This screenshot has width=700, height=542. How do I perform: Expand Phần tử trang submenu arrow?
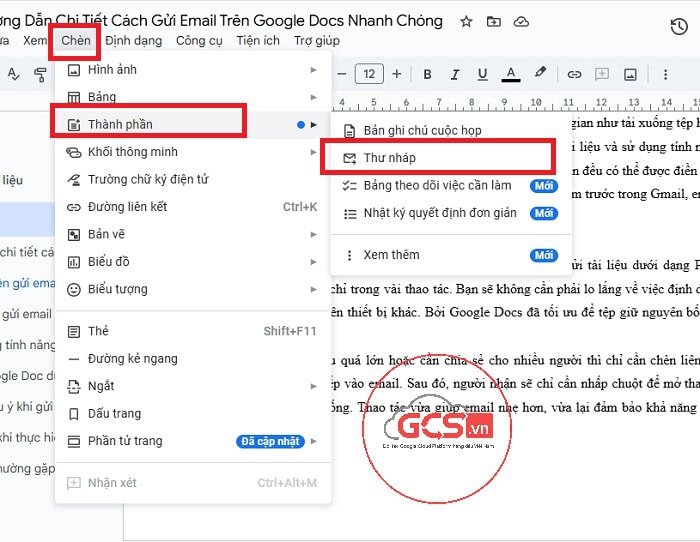coord(313,441)
